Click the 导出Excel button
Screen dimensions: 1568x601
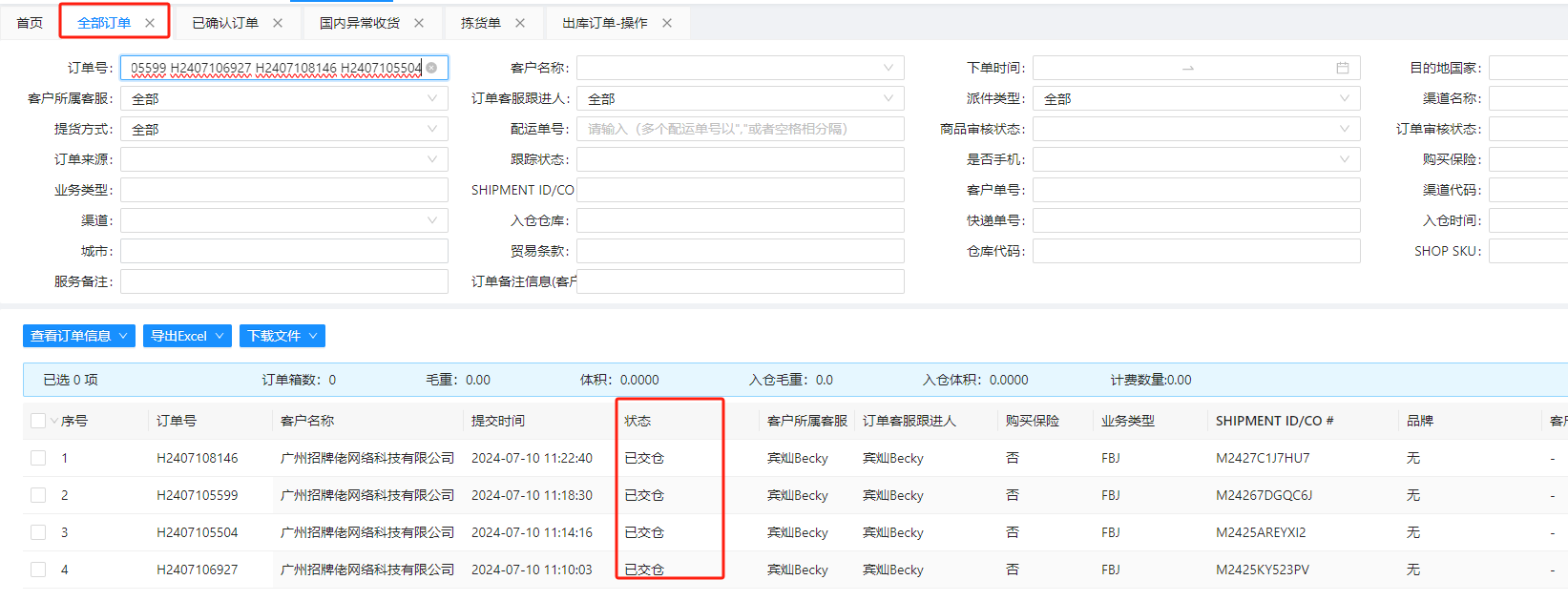pyautogui.click(x=187, y=336)
